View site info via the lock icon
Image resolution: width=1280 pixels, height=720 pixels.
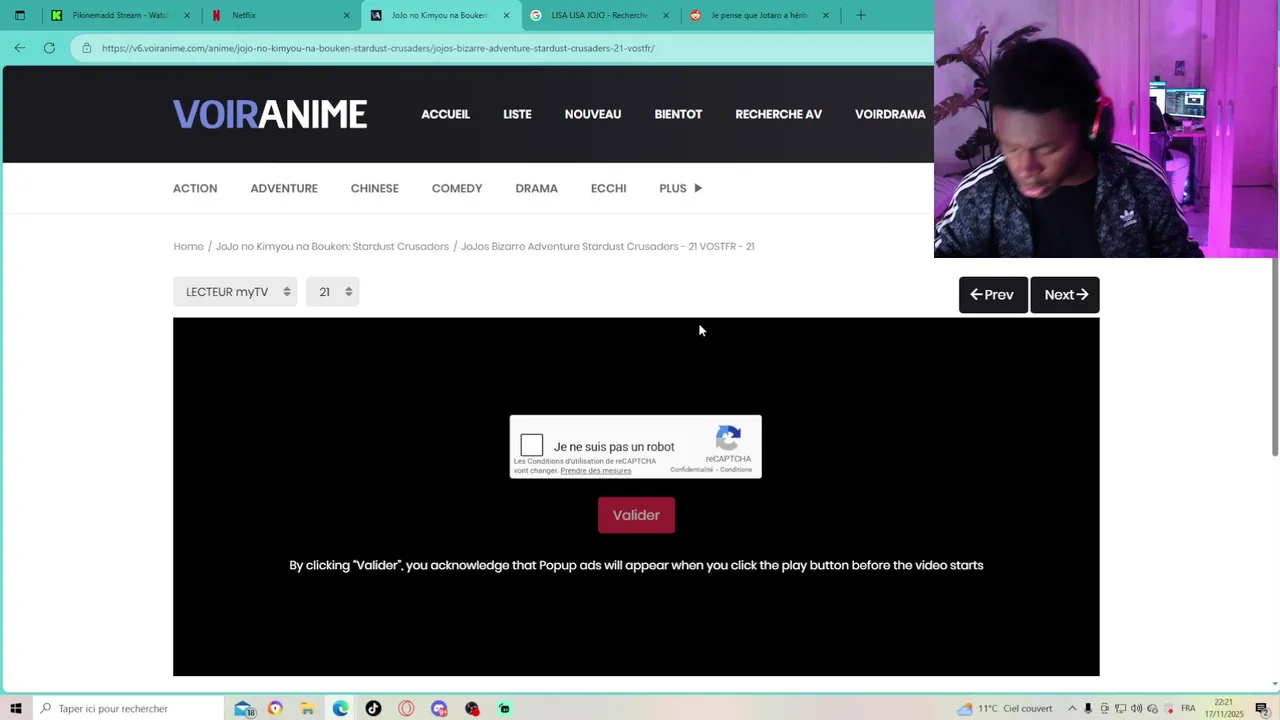(87, 48)
